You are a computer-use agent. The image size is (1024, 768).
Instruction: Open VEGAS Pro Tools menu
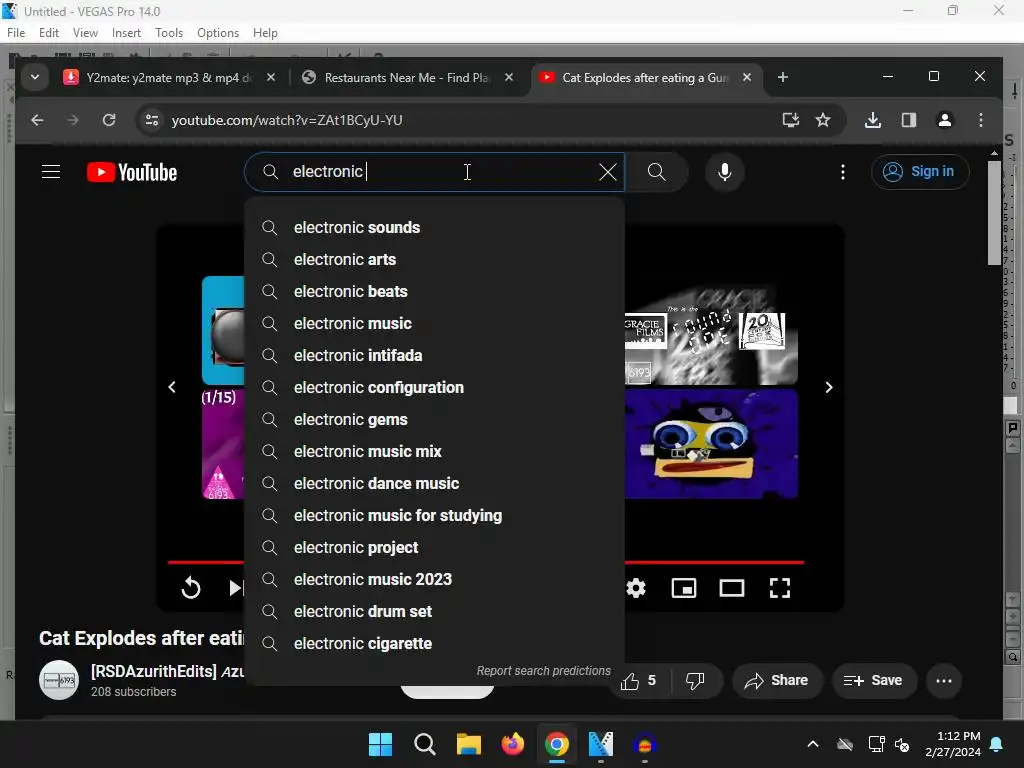point(169,33)
